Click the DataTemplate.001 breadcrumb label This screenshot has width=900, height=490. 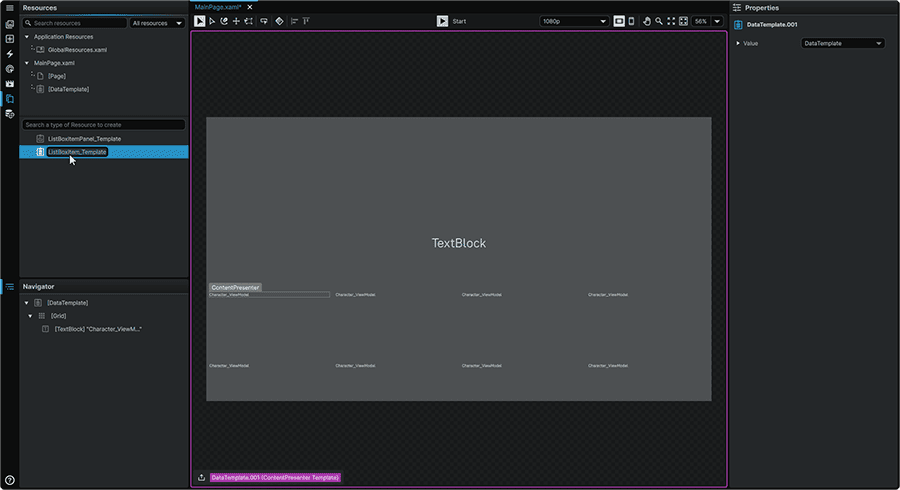pos(276,477)
